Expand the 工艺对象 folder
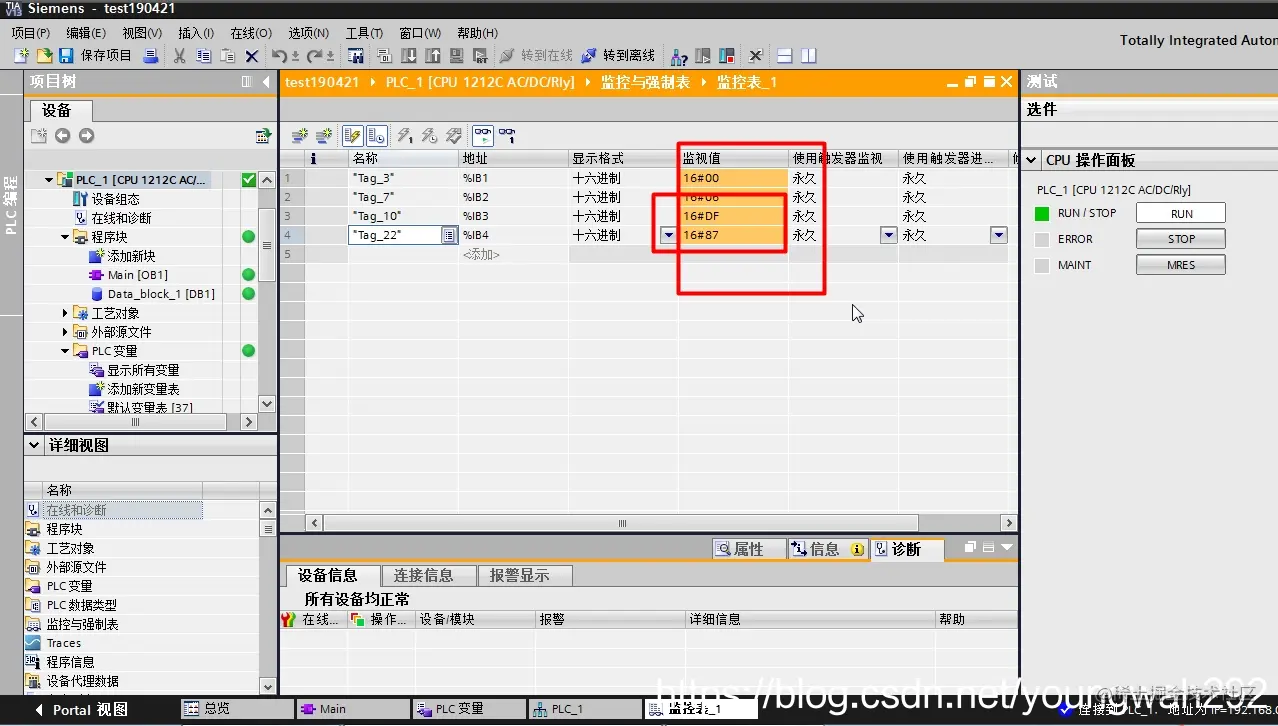This screenshot has height=726, width=1278. 66,313
